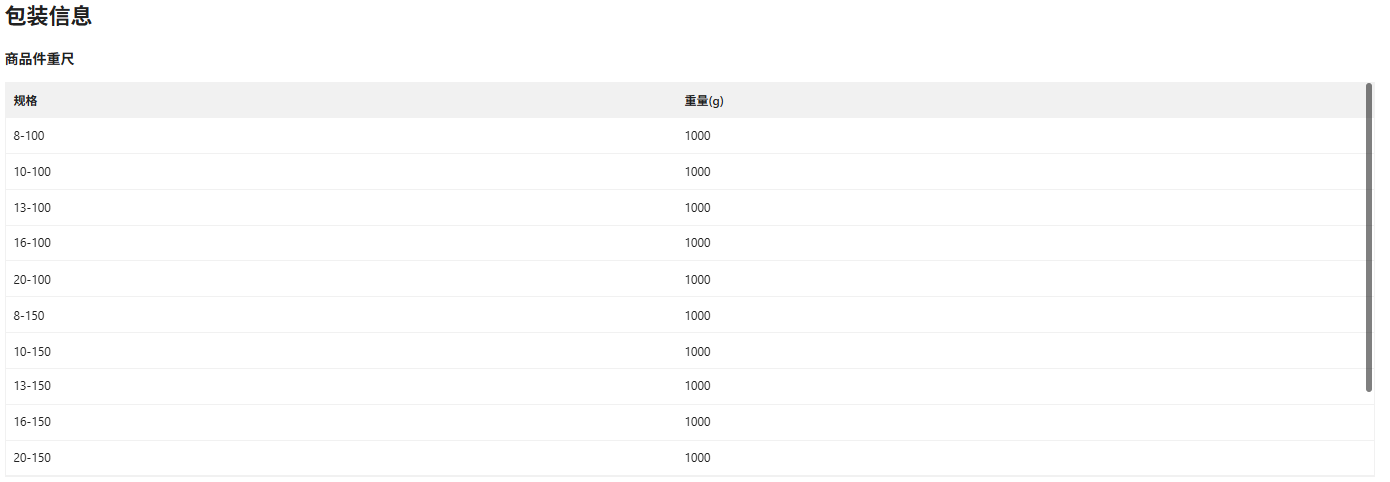The height and width of the screenshot is (482, 1390).
Task: Click the 8-150 specification cell
Action: [29, 316]
